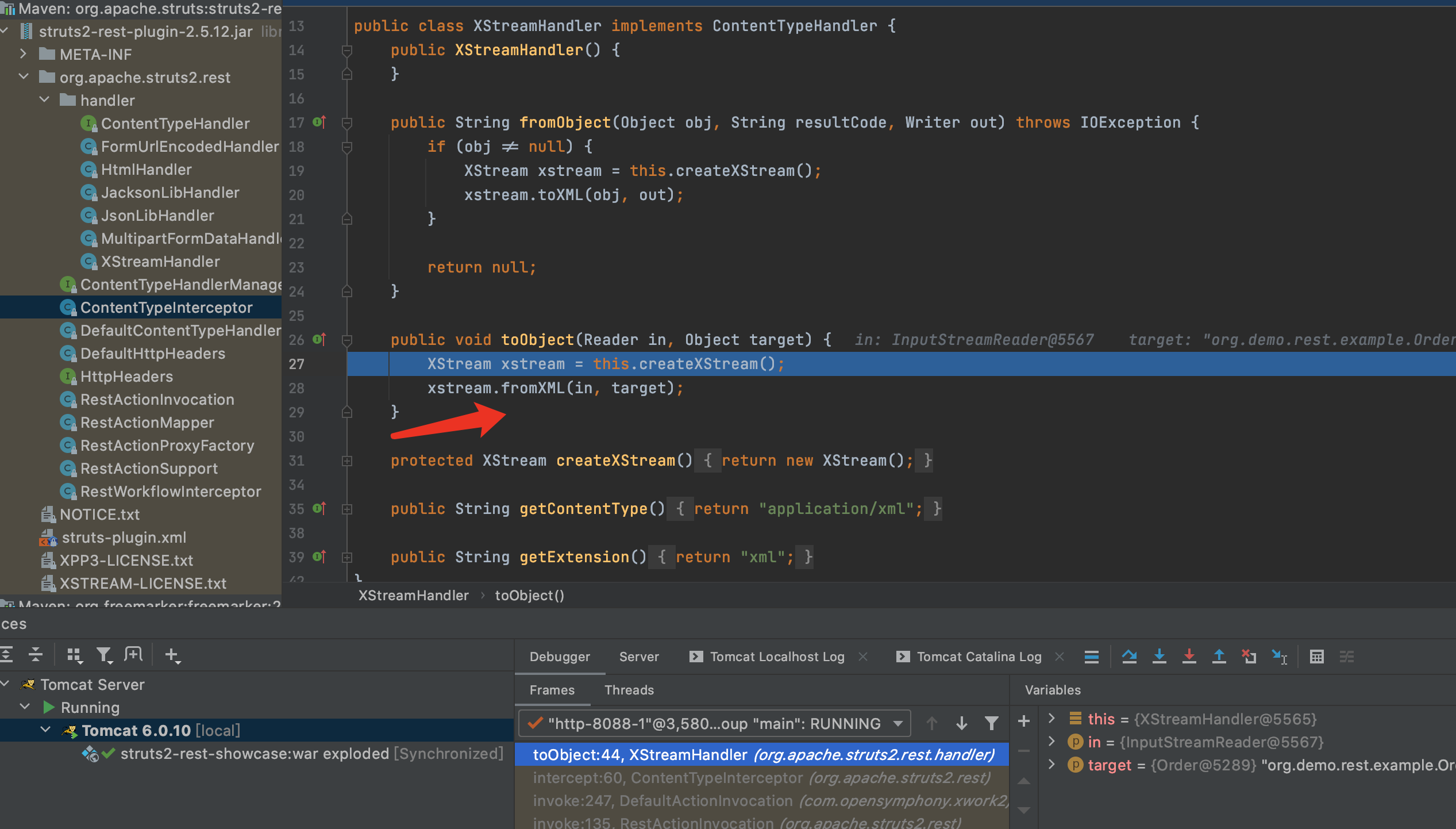Collapse the org.apache.struts2.rest package
Viewport: 1456px width, 829px height.
pos(24,77)
